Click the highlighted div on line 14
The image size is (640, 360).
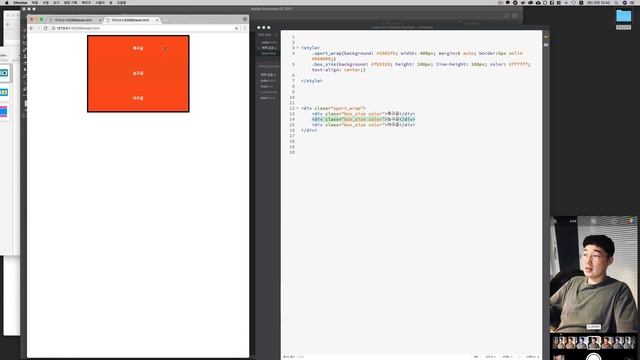(x=363, y=119)
